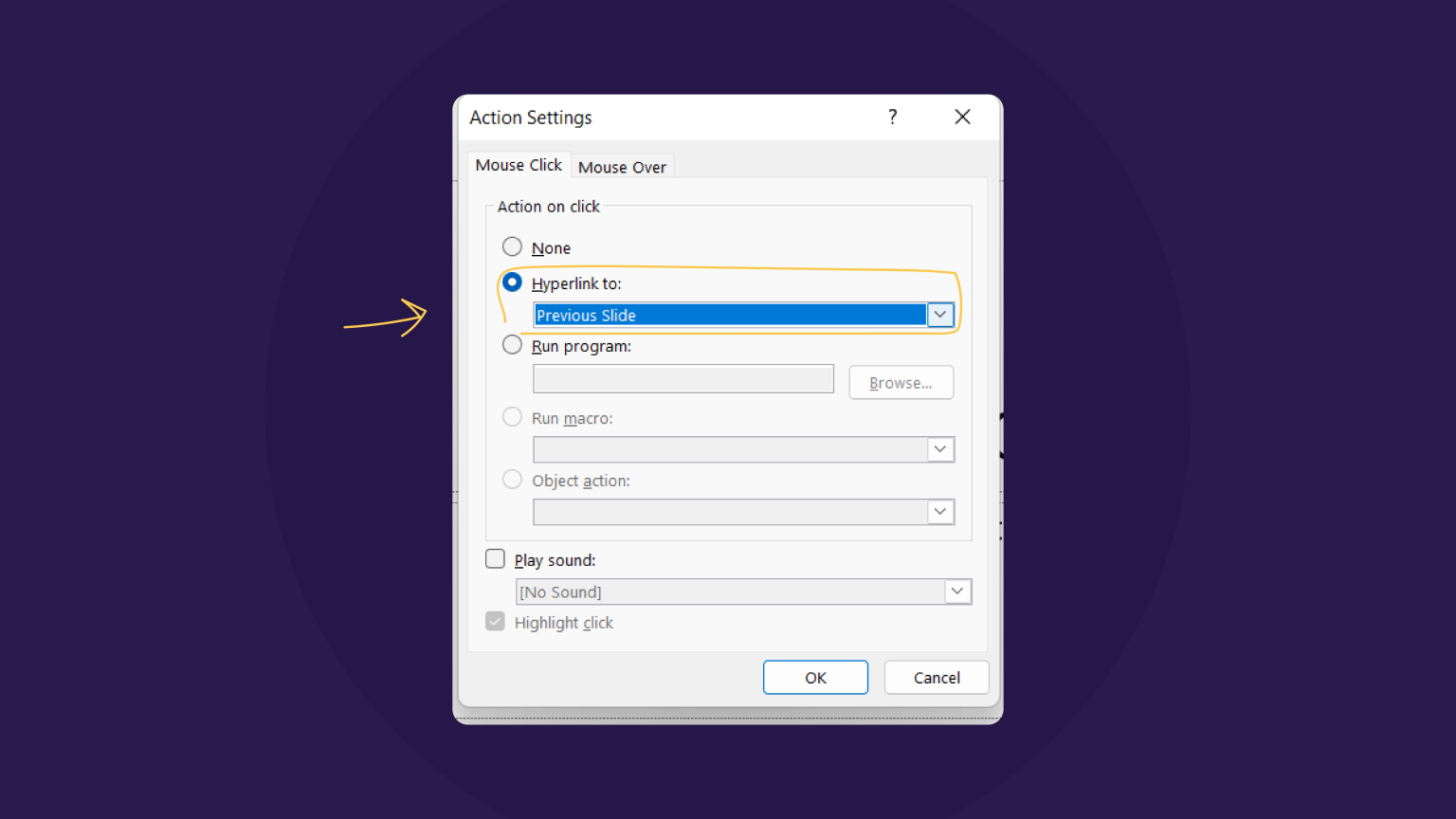1456x819 pixels.
Task: Enable the Play sound checkbox
Action: tap(495, 558)
